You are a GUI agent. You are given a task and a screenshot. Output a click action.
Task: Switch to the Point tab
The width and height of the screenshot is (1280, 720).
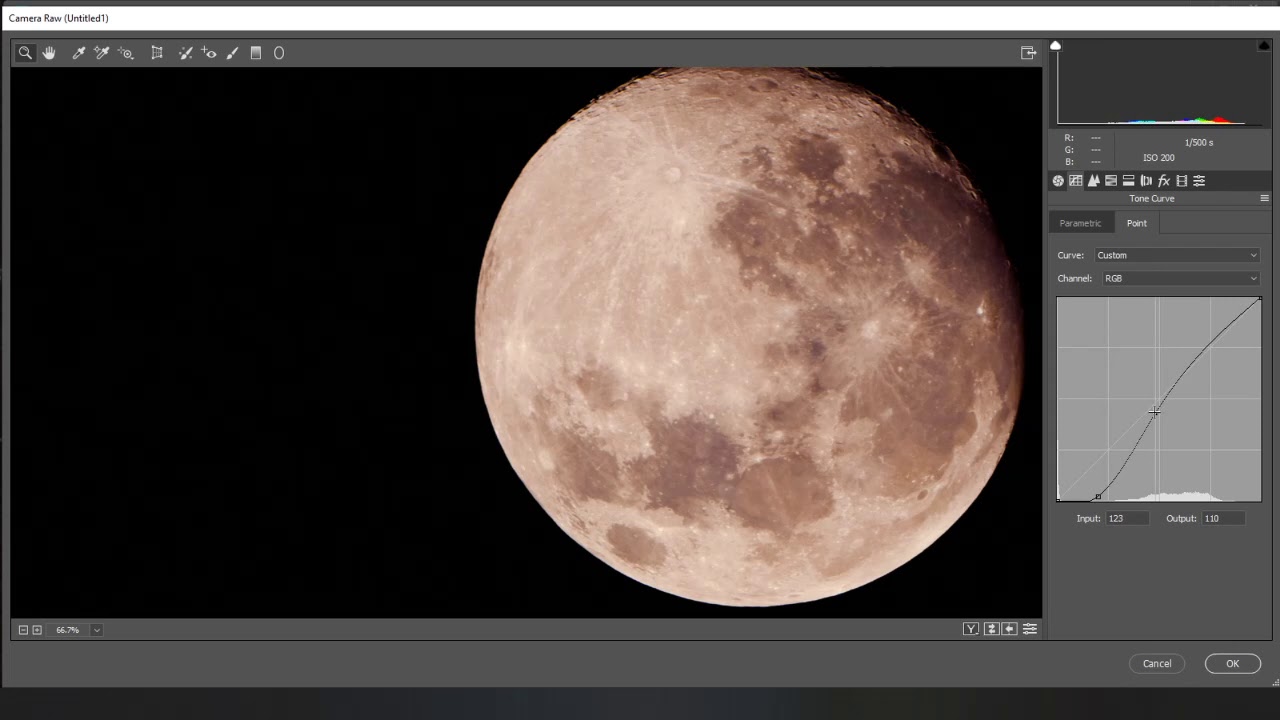click(1137, 223)
